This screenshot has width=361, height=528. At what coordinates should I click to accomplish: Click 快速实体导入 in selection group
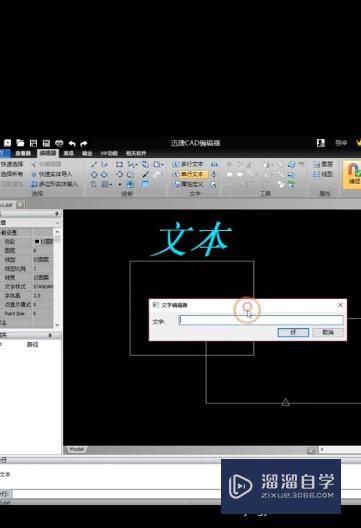tap(52, 174)
